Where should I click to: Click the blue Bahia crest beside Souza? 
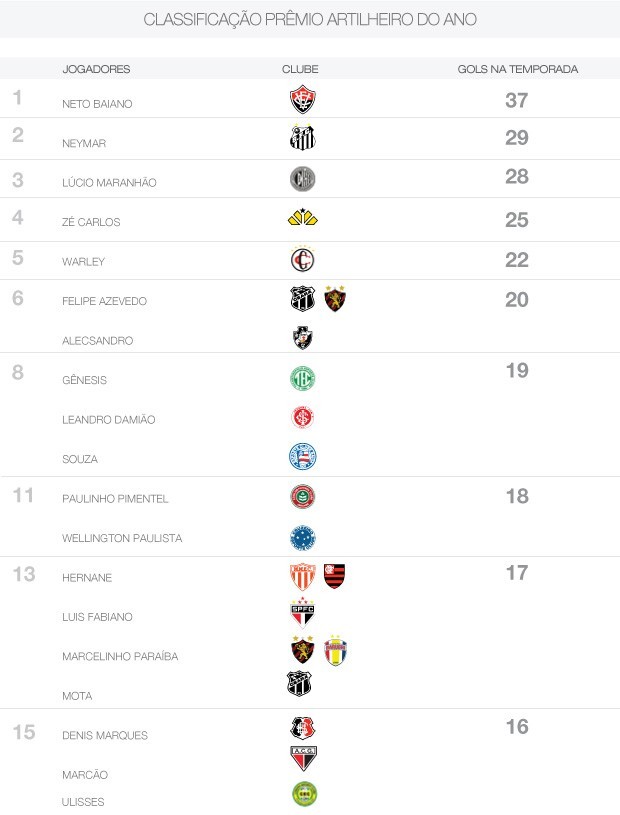pyautogui.click(x=302, y=457)
